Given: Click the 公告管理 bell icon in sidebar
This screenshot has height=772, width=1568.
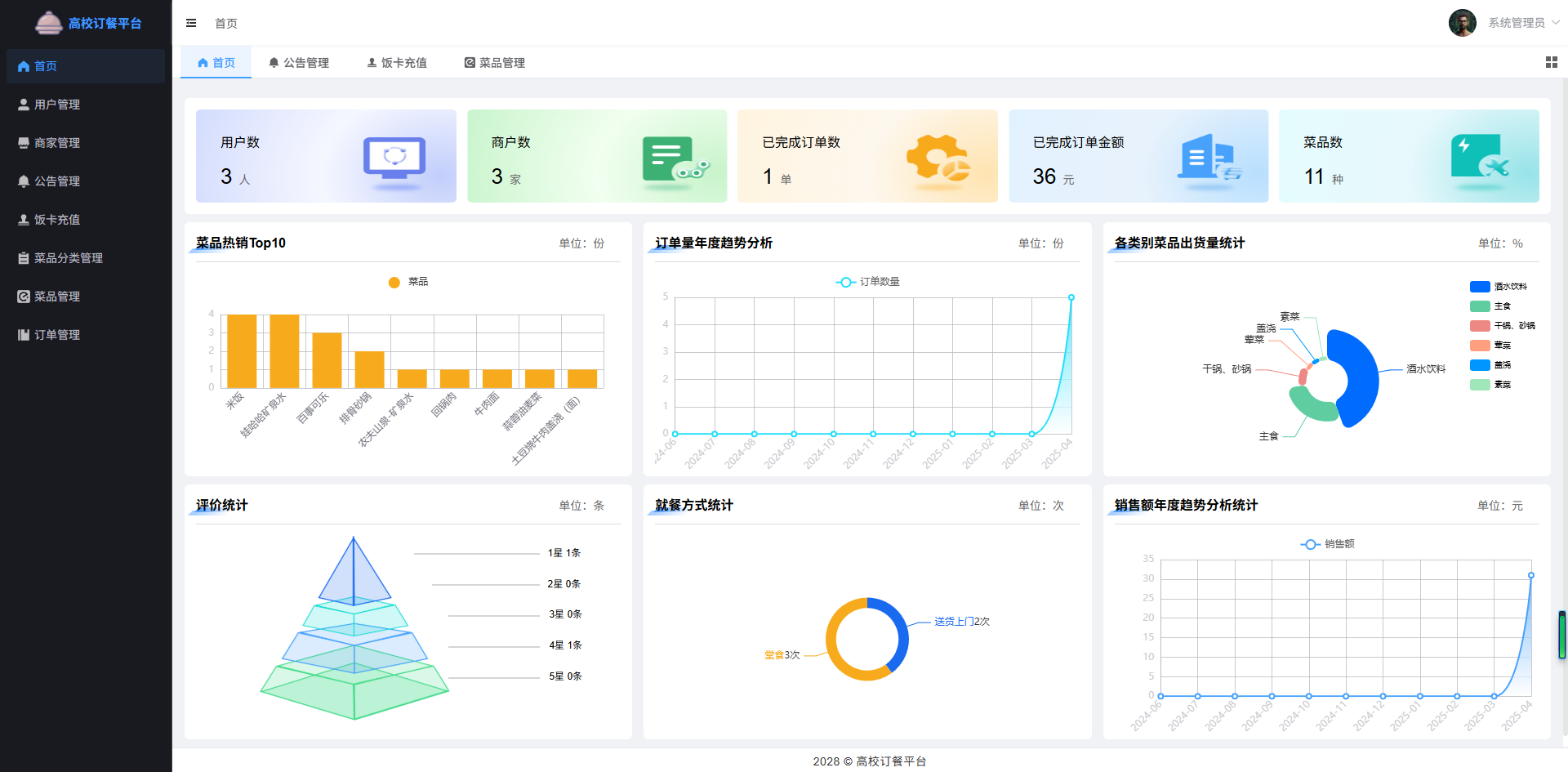Looking at the screenshot, I should [23, 181].
